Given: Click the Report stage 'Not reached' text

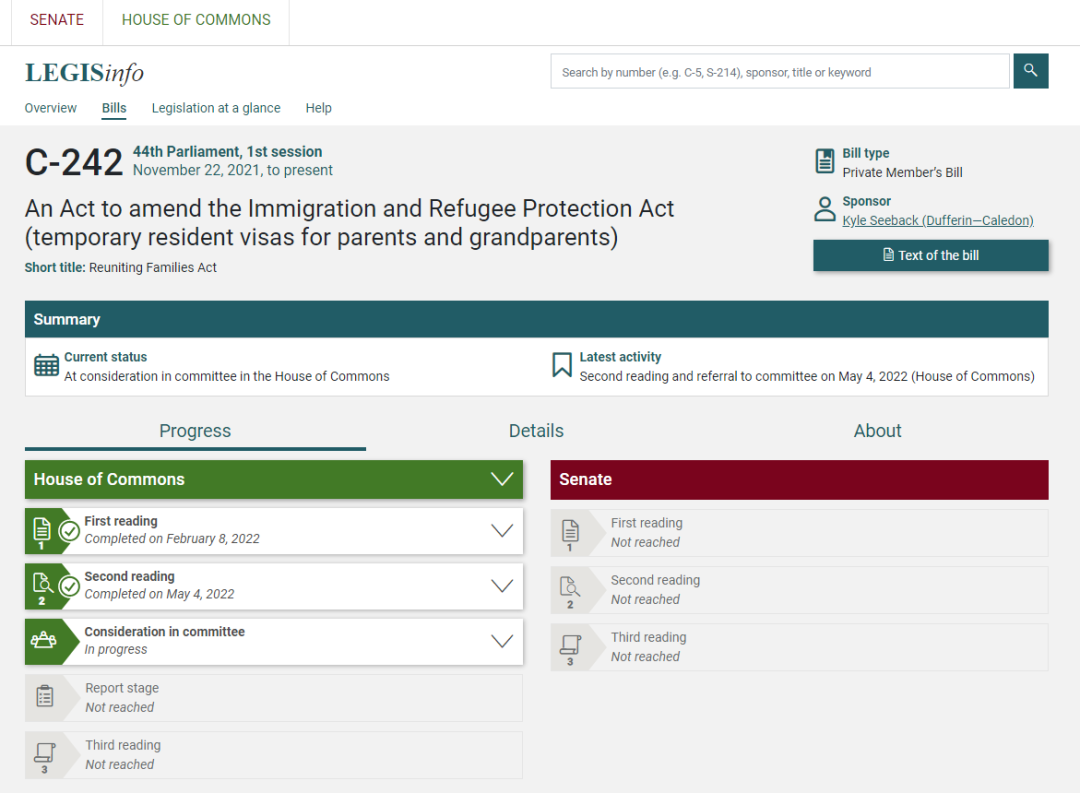Looking at the screenshot, I should click(x=120, y=707).
